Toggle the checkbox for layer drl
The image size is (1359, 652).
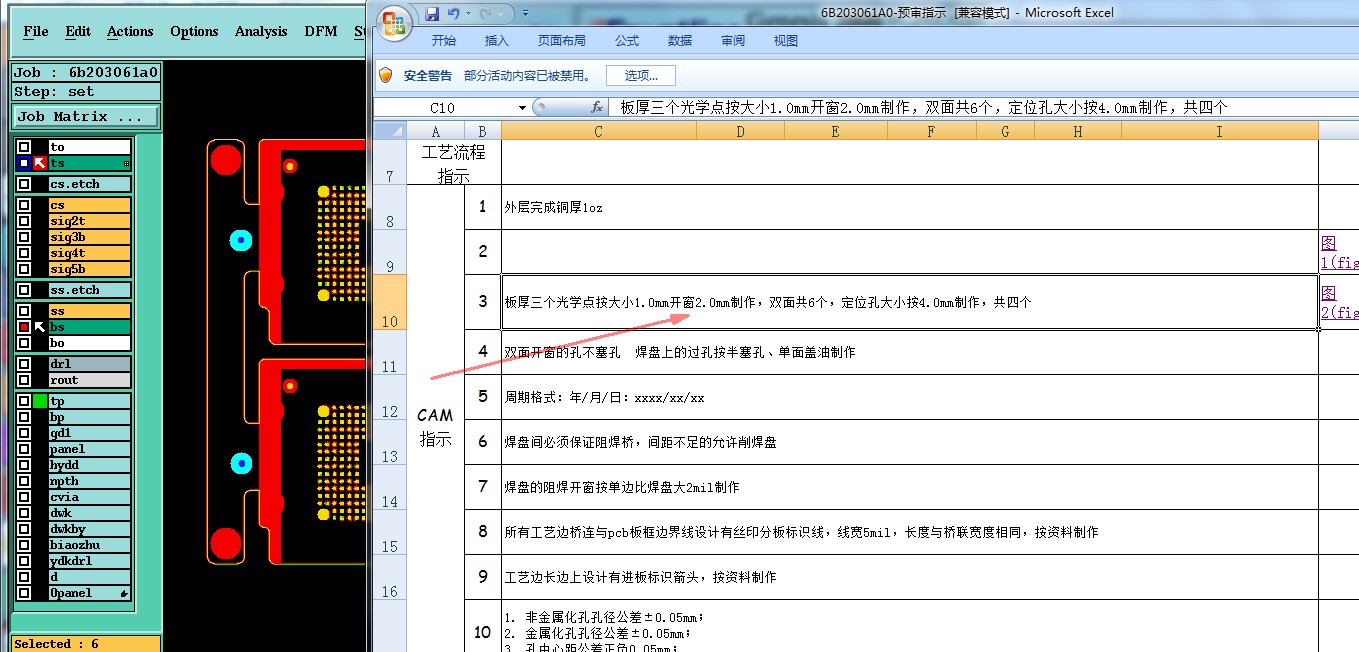pos(24,364)
